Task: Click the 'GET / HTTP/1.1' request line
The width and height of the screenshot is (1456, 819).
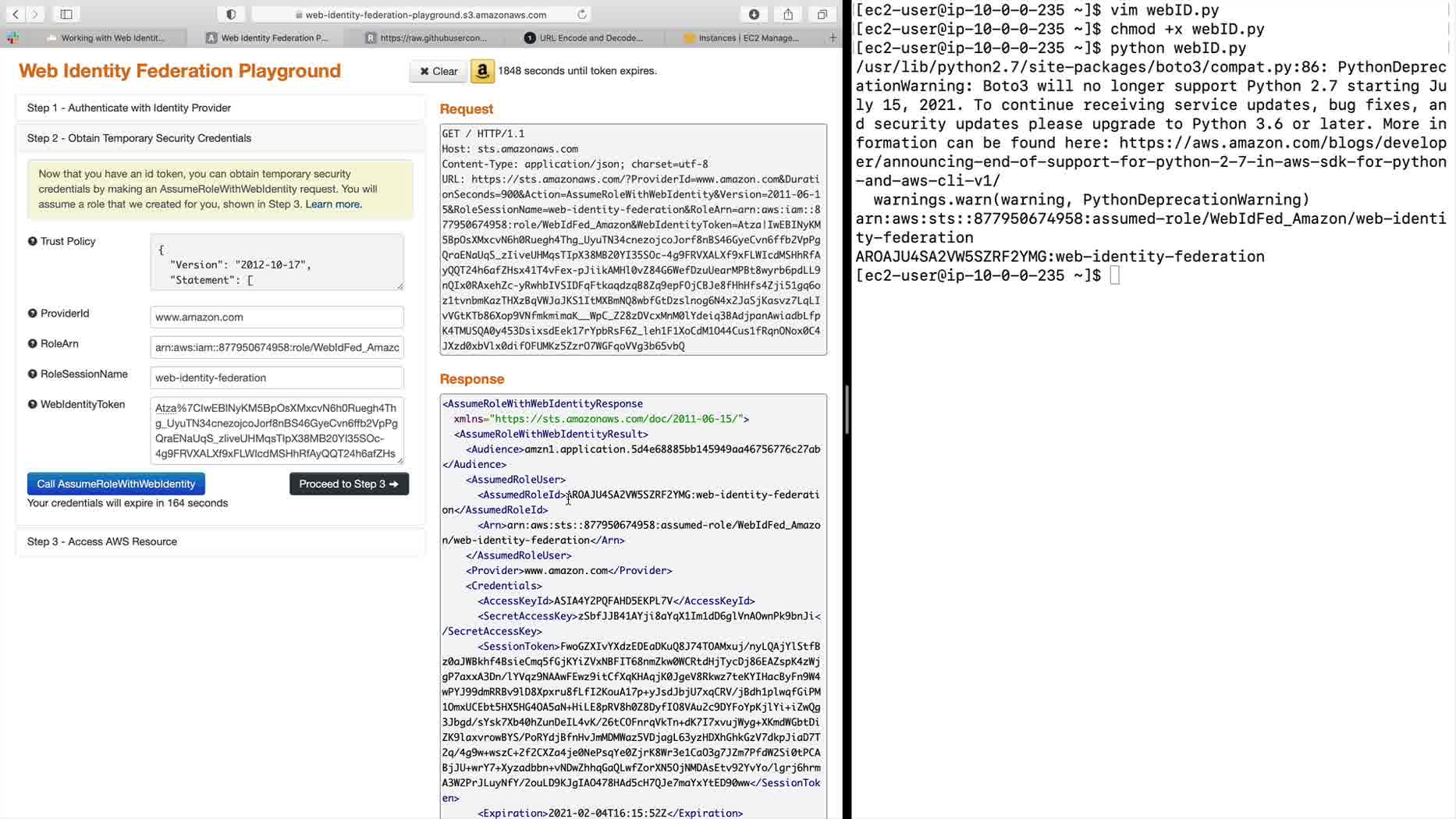Action: coord(484,133)
